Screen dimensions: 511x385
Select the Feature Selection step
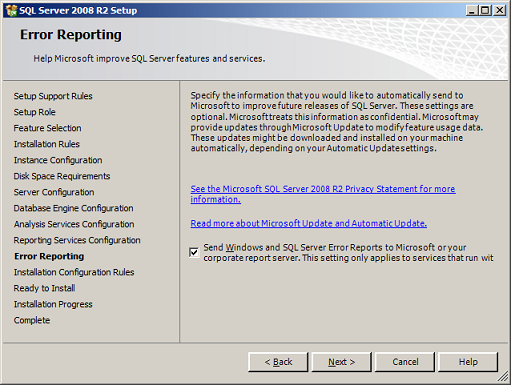tap(47, 128)
